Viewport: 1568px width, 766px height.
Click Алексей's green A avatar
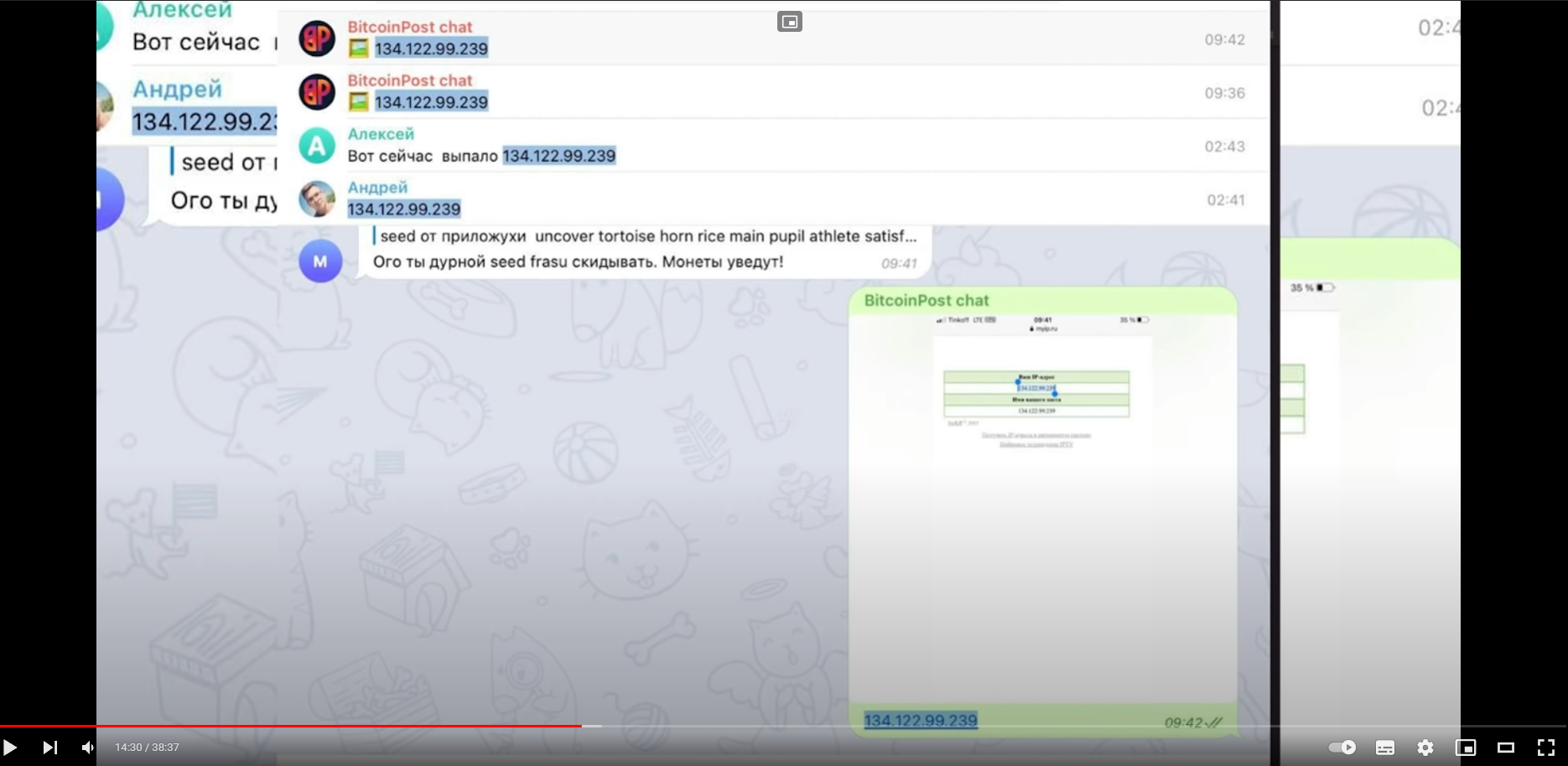pos(317,146)
